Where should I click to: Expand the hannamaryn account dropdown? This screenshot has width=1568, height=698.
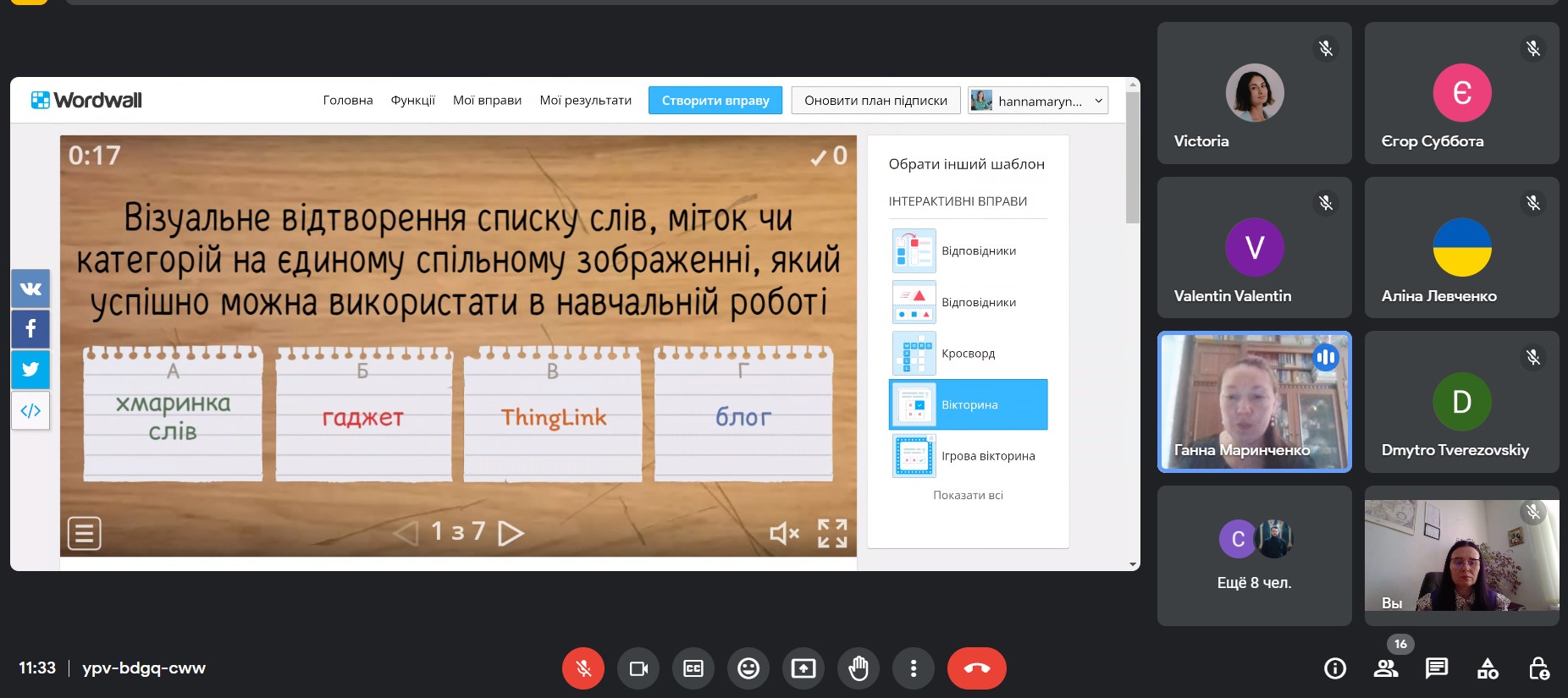coord(1038,101)
